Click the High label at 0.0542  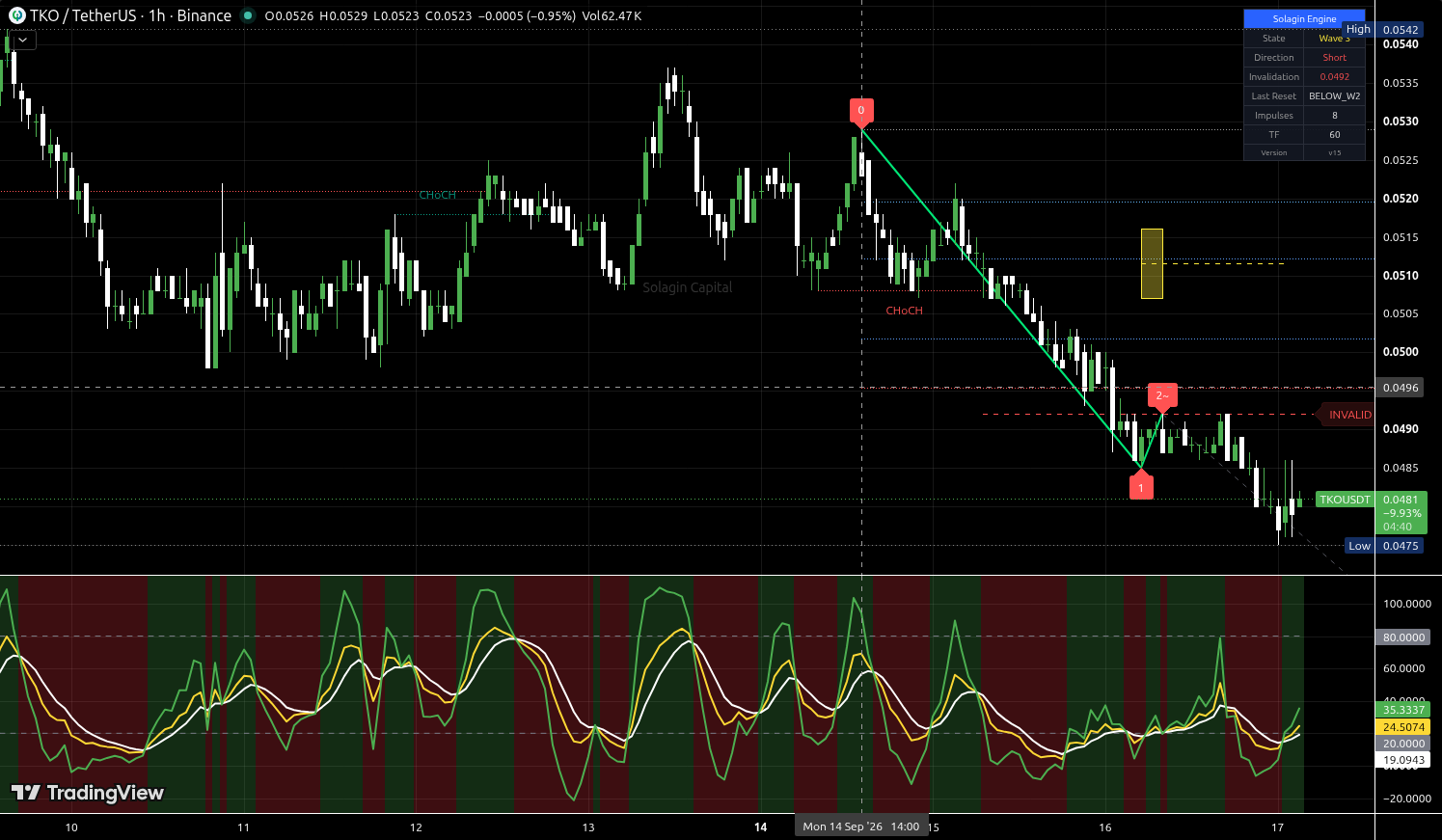1358,29
